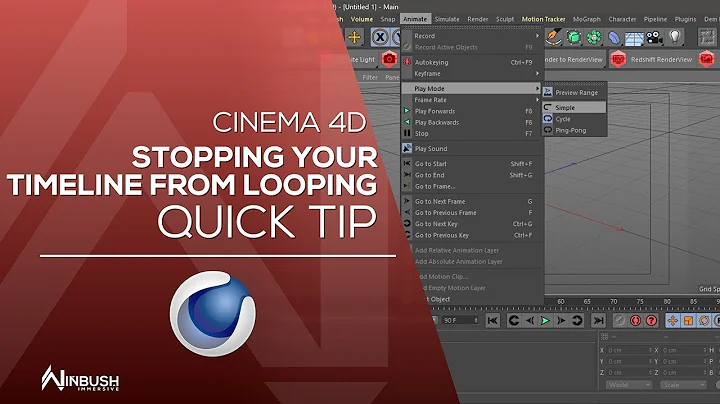Viewport: 720px width, 404px height.
Task: Toggle the X axis lock icon
Action: 380,37
